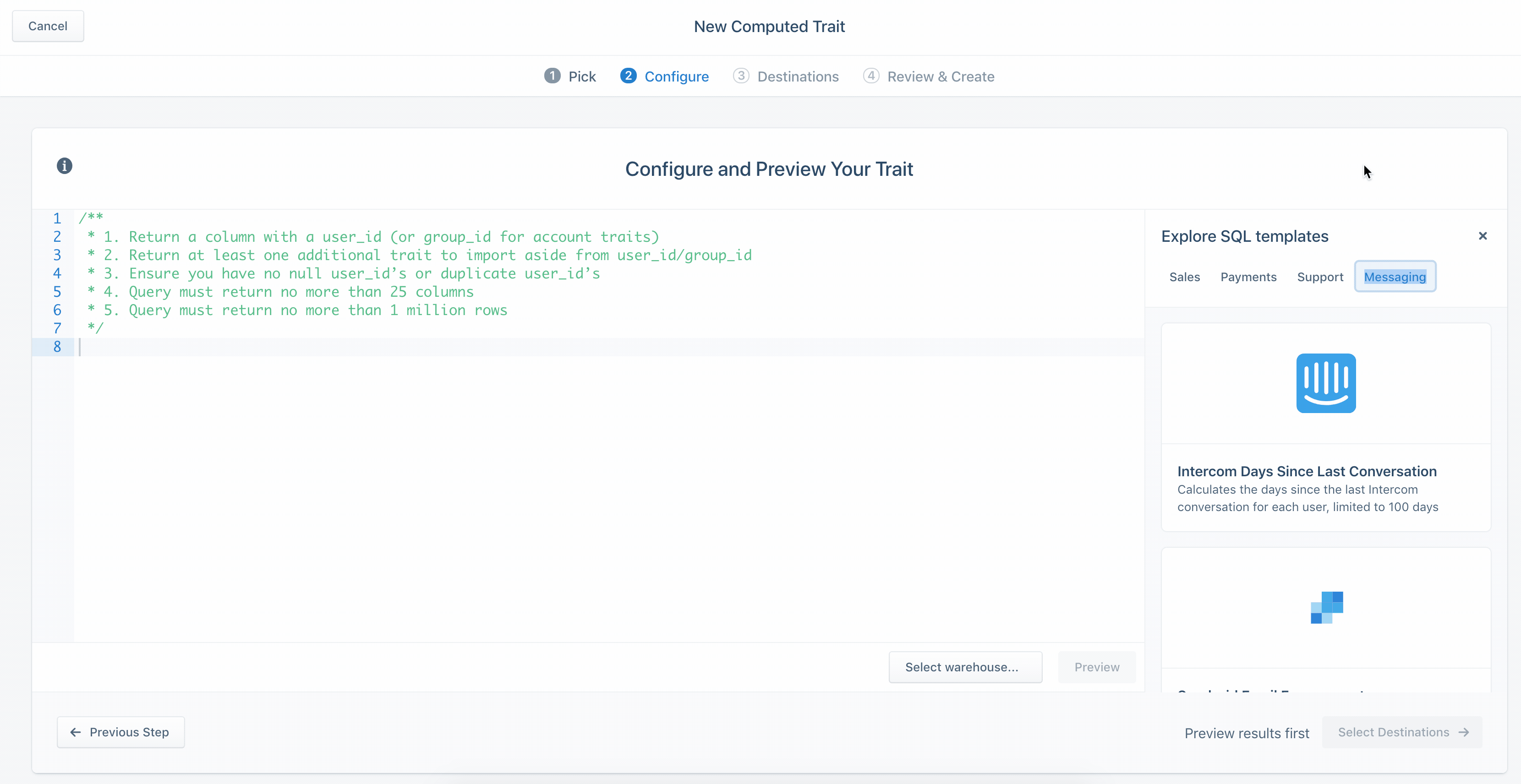Click the Intercom template description text
The height and width of the screenshot is (784, 1521).
click(x=1307, y=498)
